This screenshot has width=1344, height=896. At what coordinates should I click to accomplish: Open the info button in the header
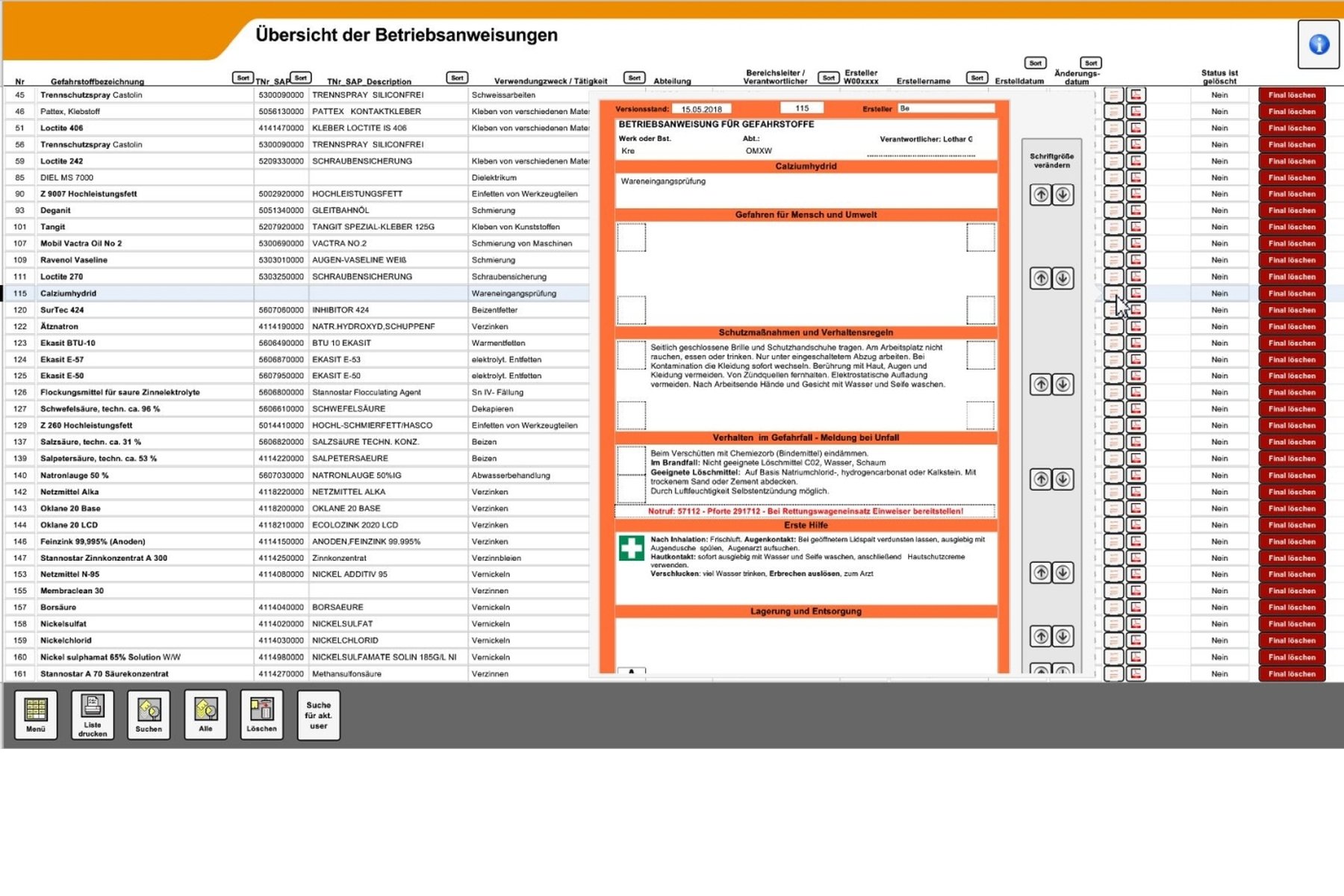coord(1319,45)
